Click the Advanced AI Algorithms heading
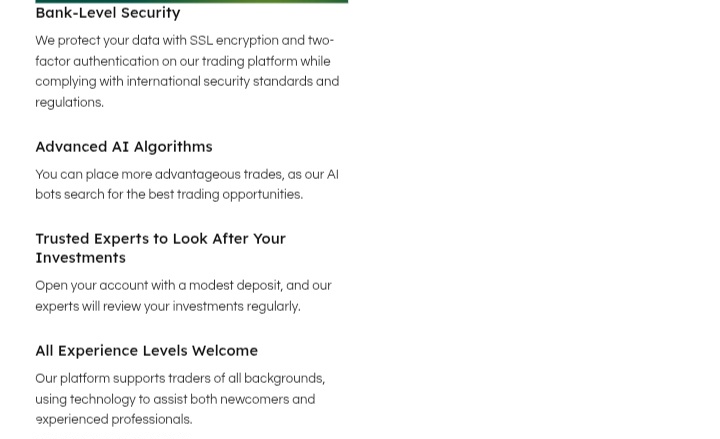The image size is (720, 439). [x=124, y=147]
